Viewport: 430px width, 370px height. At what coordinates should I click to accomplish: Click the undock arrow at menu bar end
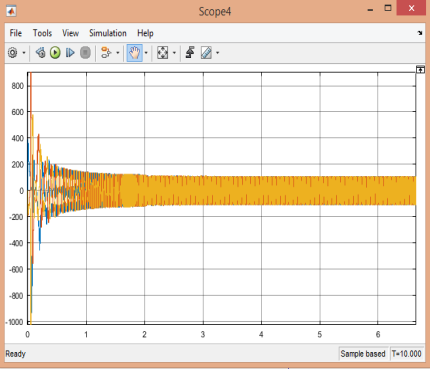point(420,33)
